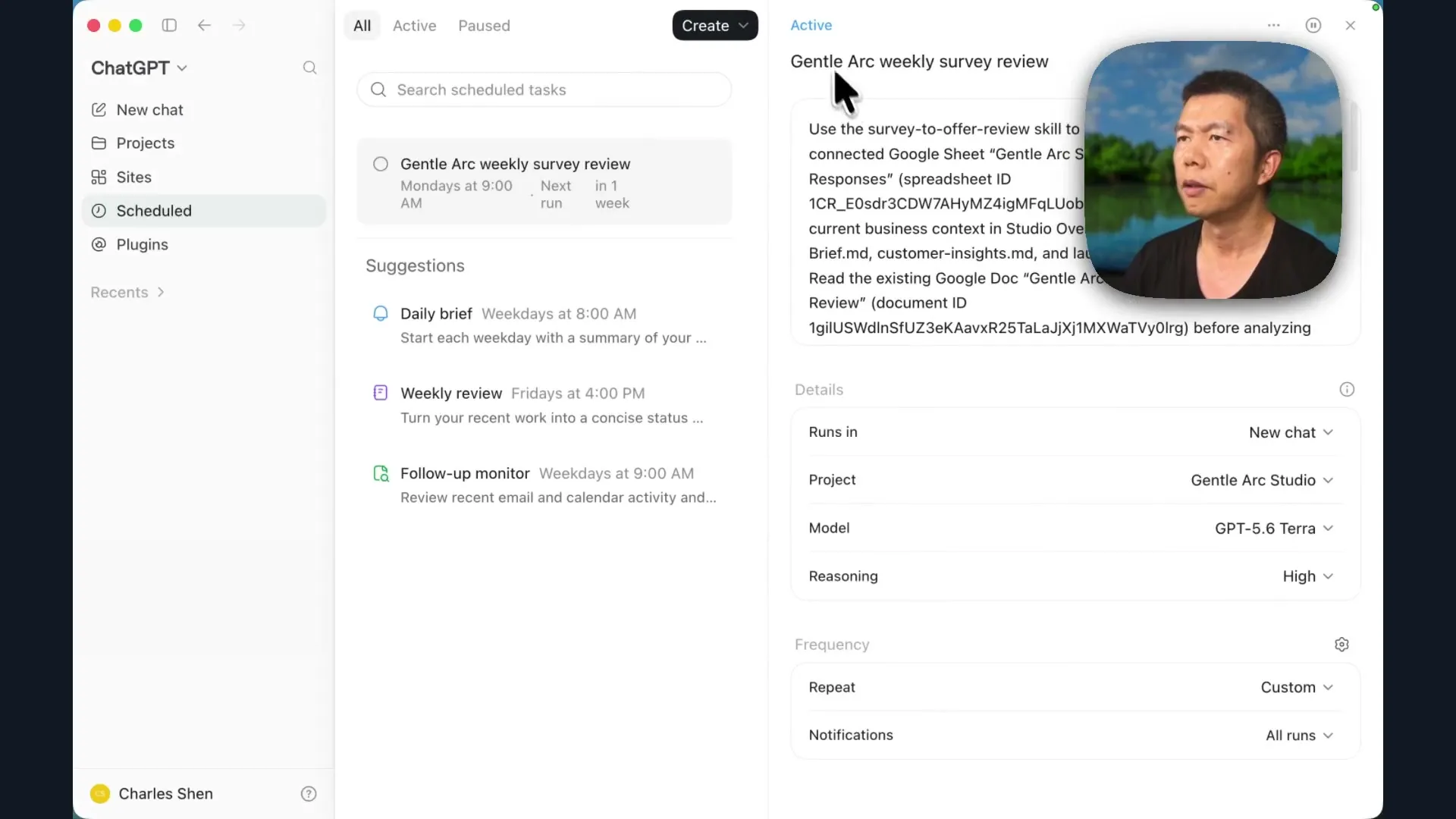Viewport: 1456px width, 819px height.
Task: Open Projects in the sidebar
Action: click(x=203, y=143)
